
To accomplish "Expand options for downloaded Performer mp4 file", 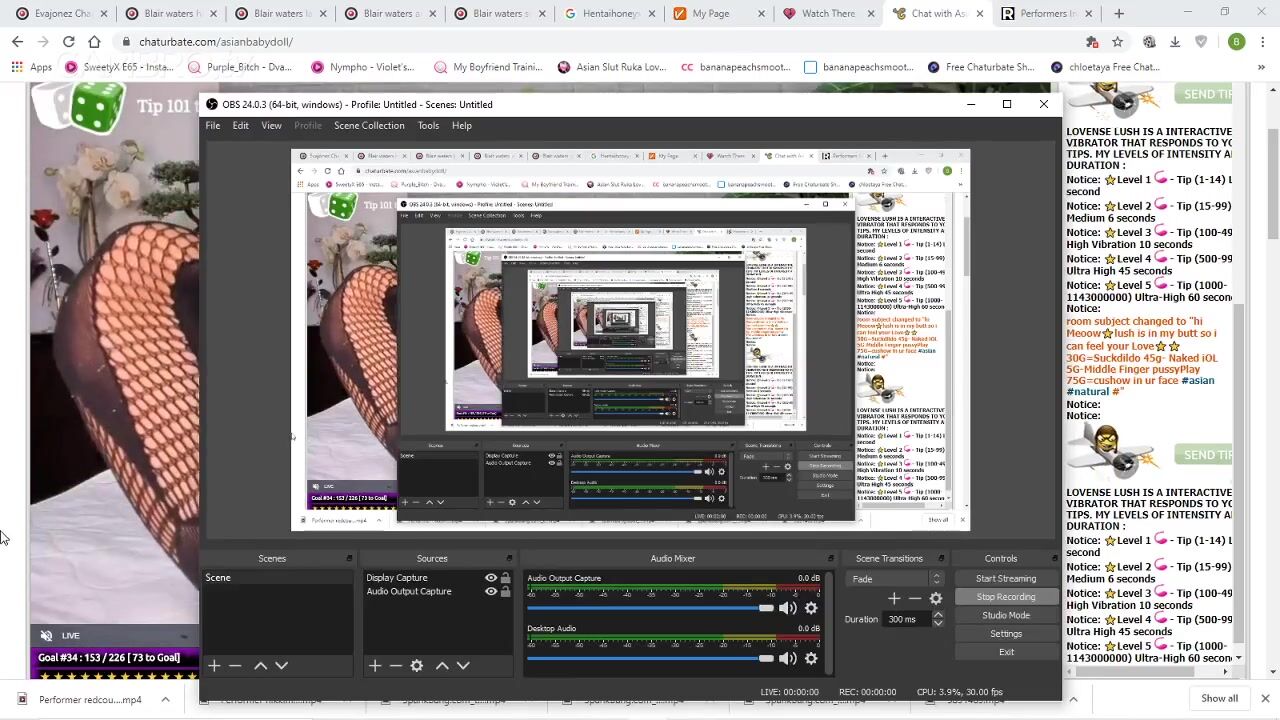I will coord(165,699).
